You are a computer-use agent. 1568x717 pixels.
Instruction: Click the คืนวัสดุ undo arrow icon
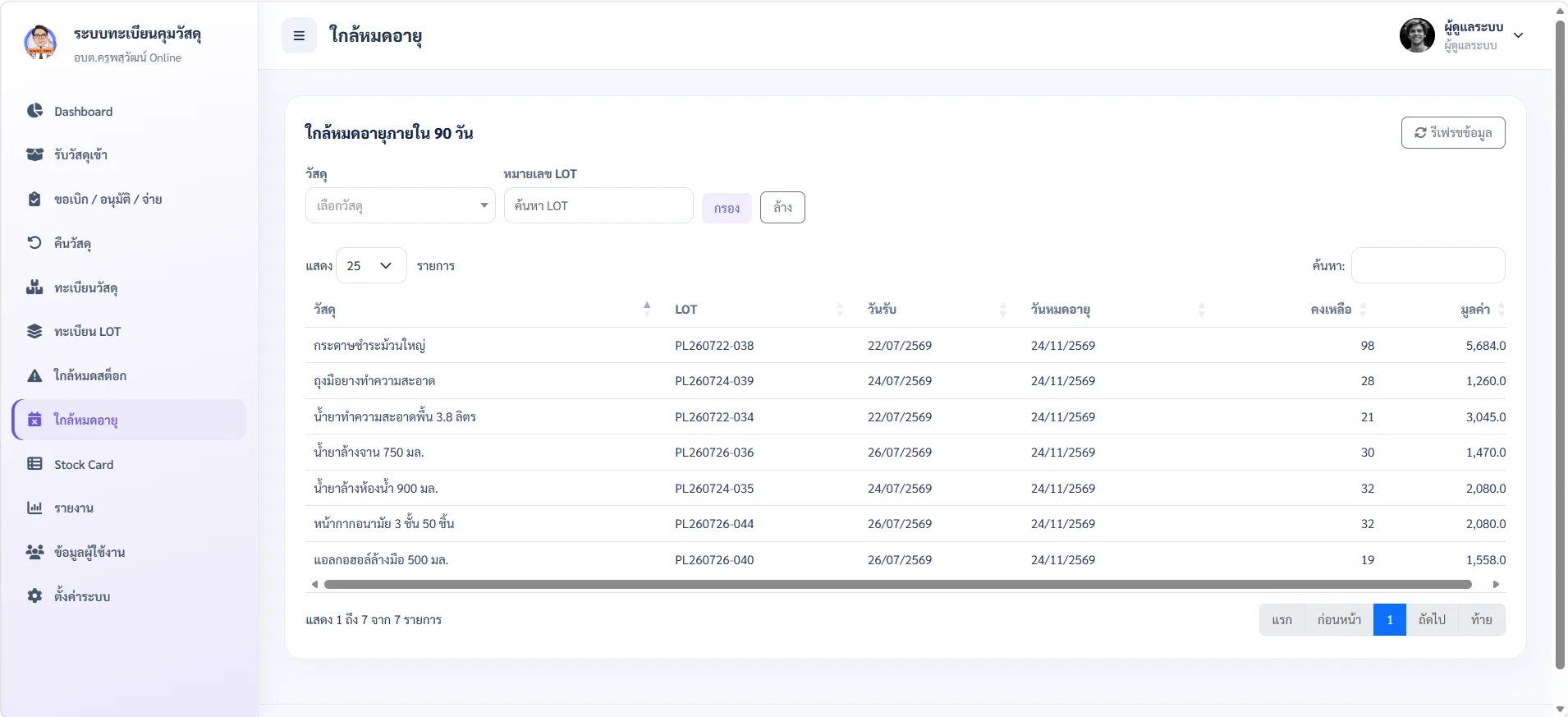34,242
